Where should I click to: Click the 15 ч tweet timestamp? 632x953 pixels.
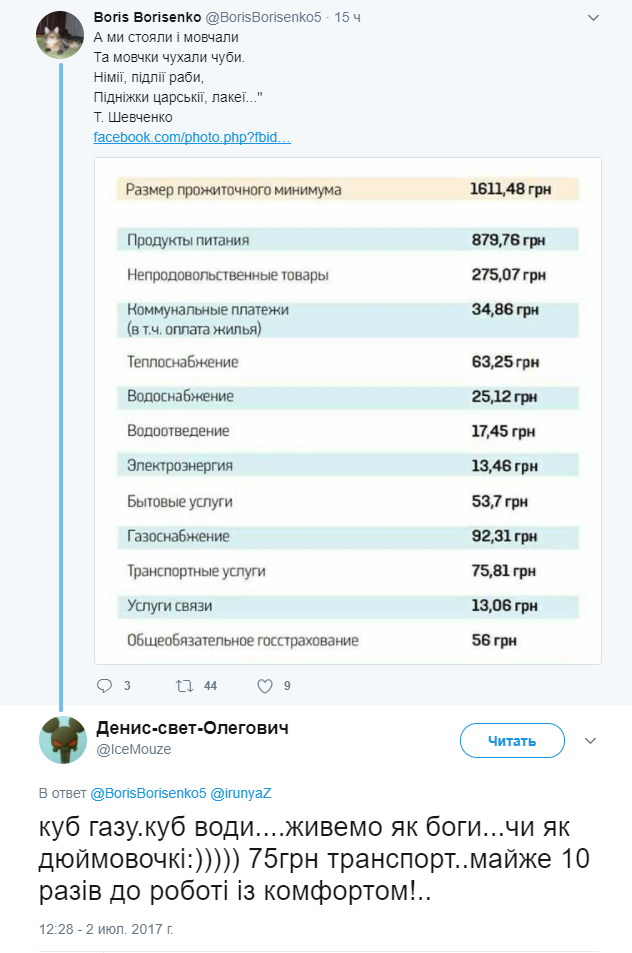348,17
